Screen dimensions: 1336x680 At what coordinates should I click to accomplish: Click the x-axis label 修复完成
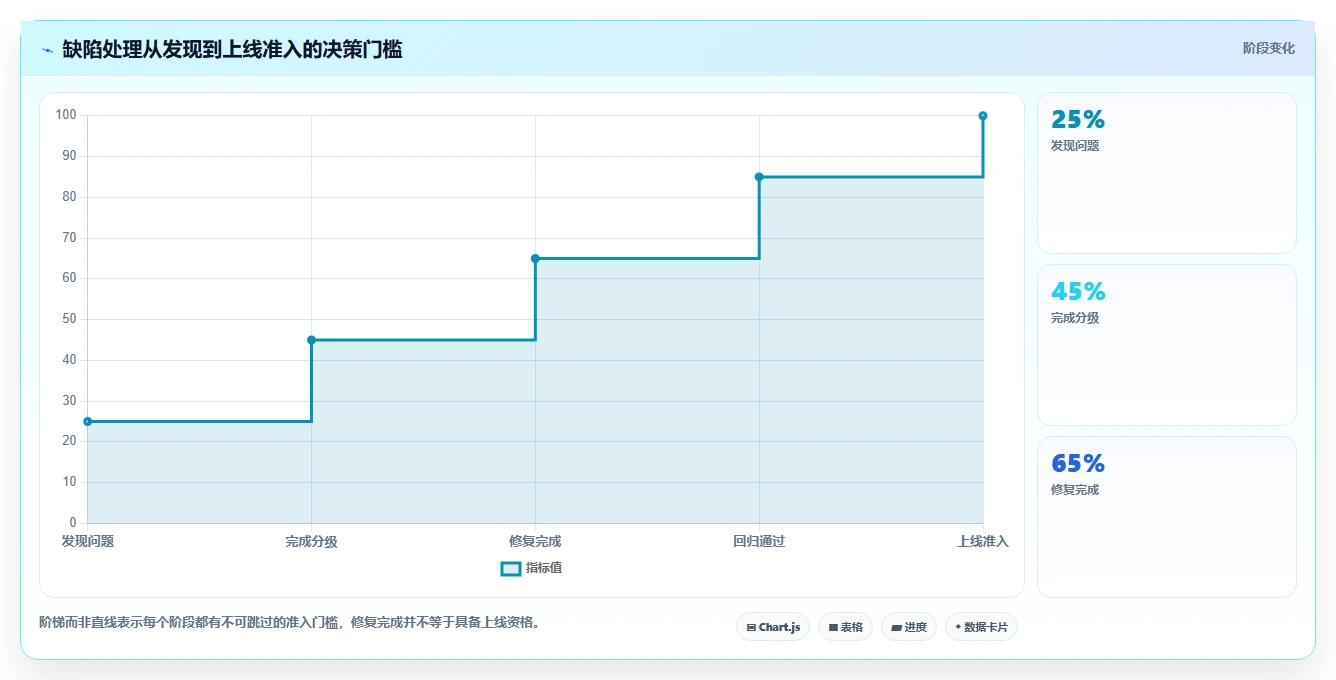coord(535,542)
